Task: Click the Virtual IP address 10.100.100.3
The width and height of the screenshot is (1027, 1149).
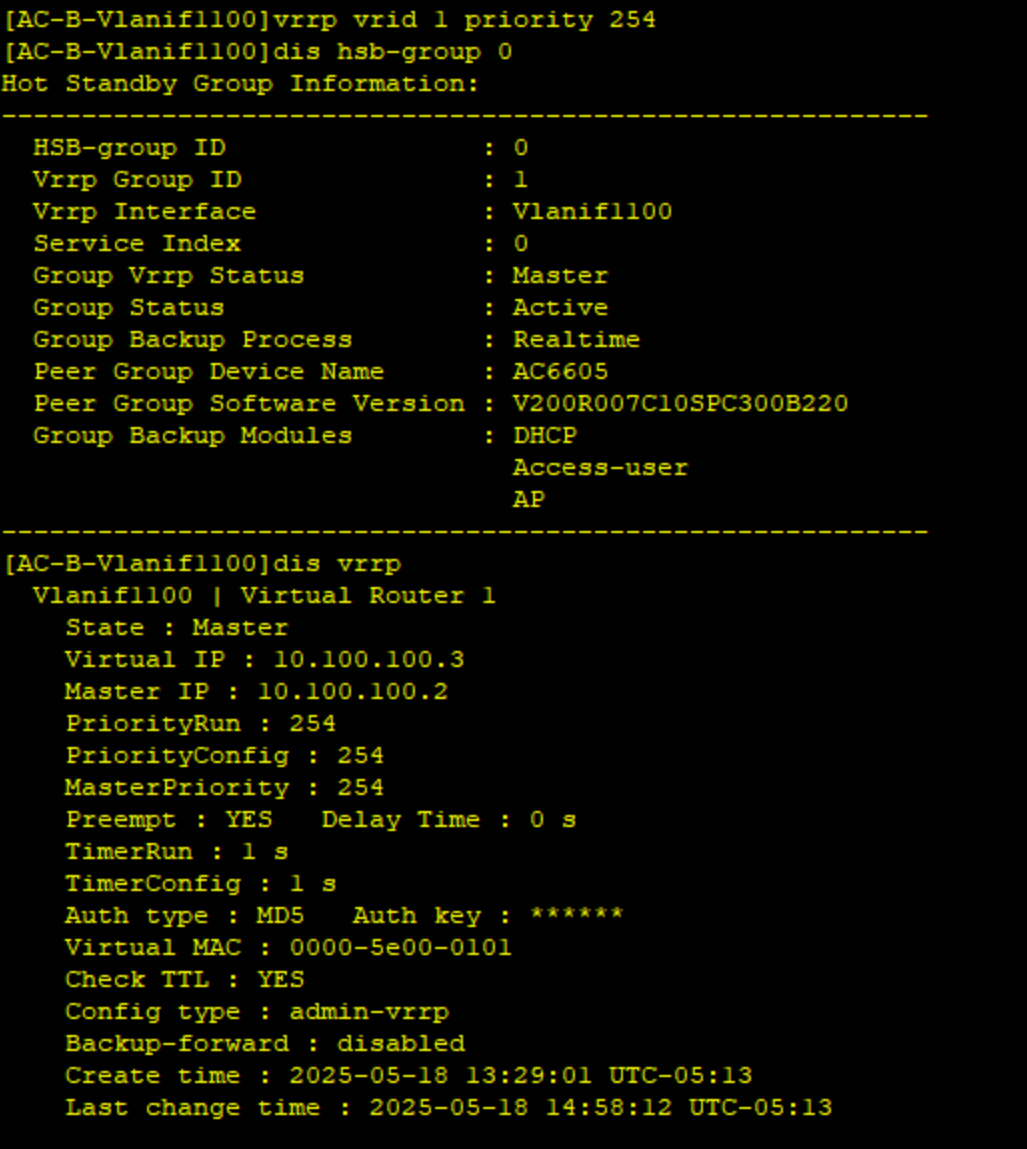Action: point(368,660)
